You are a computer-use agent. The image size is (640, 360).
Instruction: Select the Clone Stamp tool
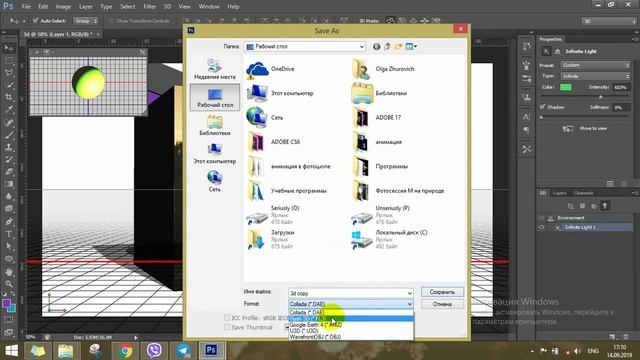(9, 147)
